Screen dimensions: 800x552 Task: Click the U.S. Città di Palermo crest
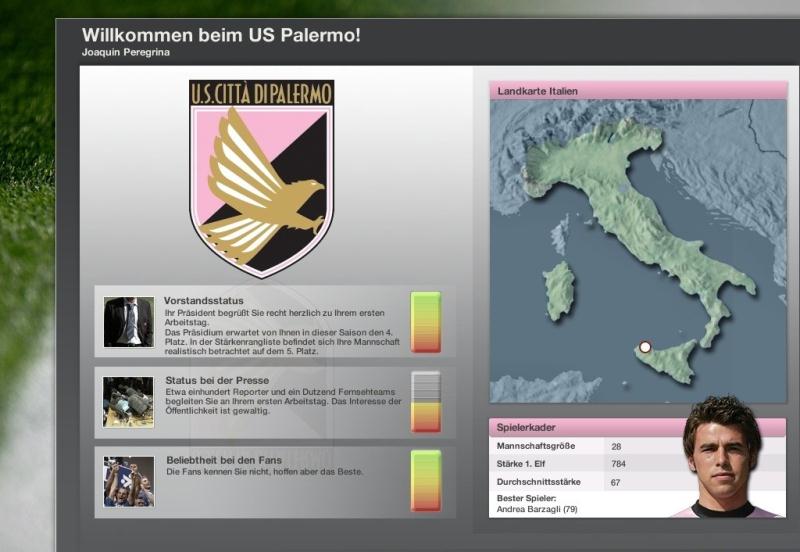[x=262, y=178]
